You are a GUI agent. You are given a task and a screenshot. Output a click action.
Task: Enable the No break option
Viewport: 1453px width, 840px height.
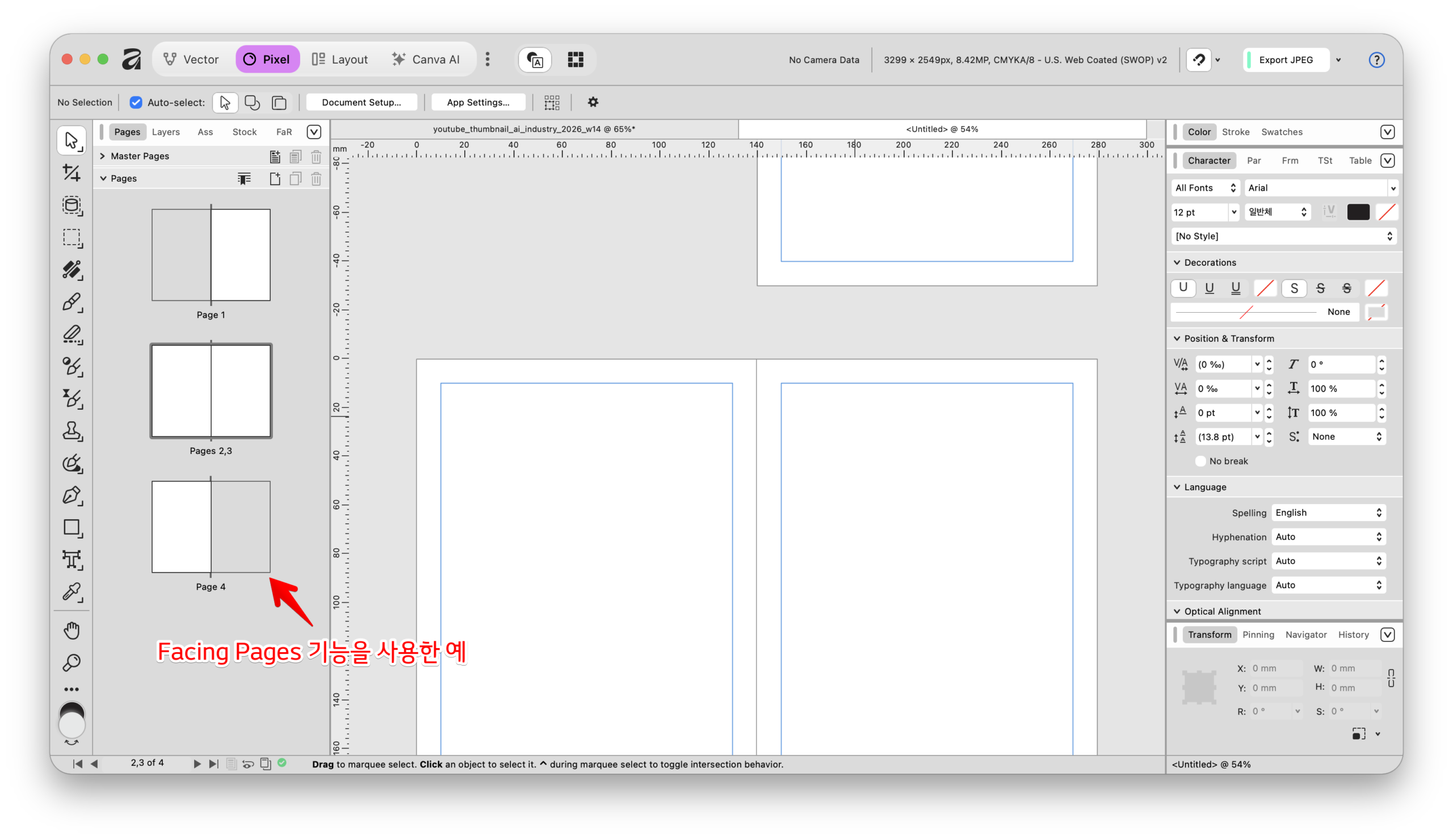[1200, 461]
